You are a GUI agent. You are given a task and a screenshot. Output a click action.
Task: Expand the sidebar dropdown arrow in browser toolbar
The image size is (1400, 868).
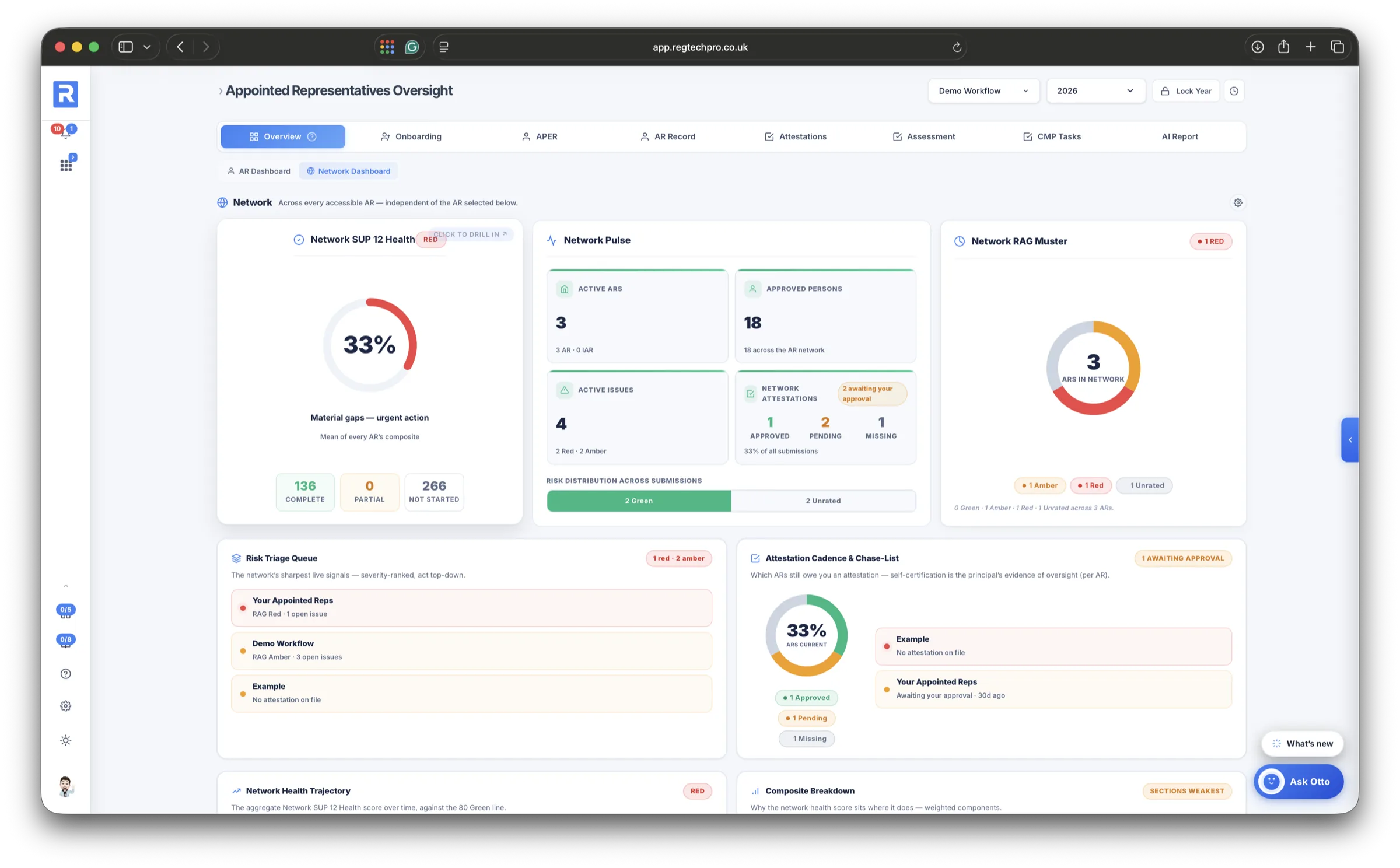147,47
